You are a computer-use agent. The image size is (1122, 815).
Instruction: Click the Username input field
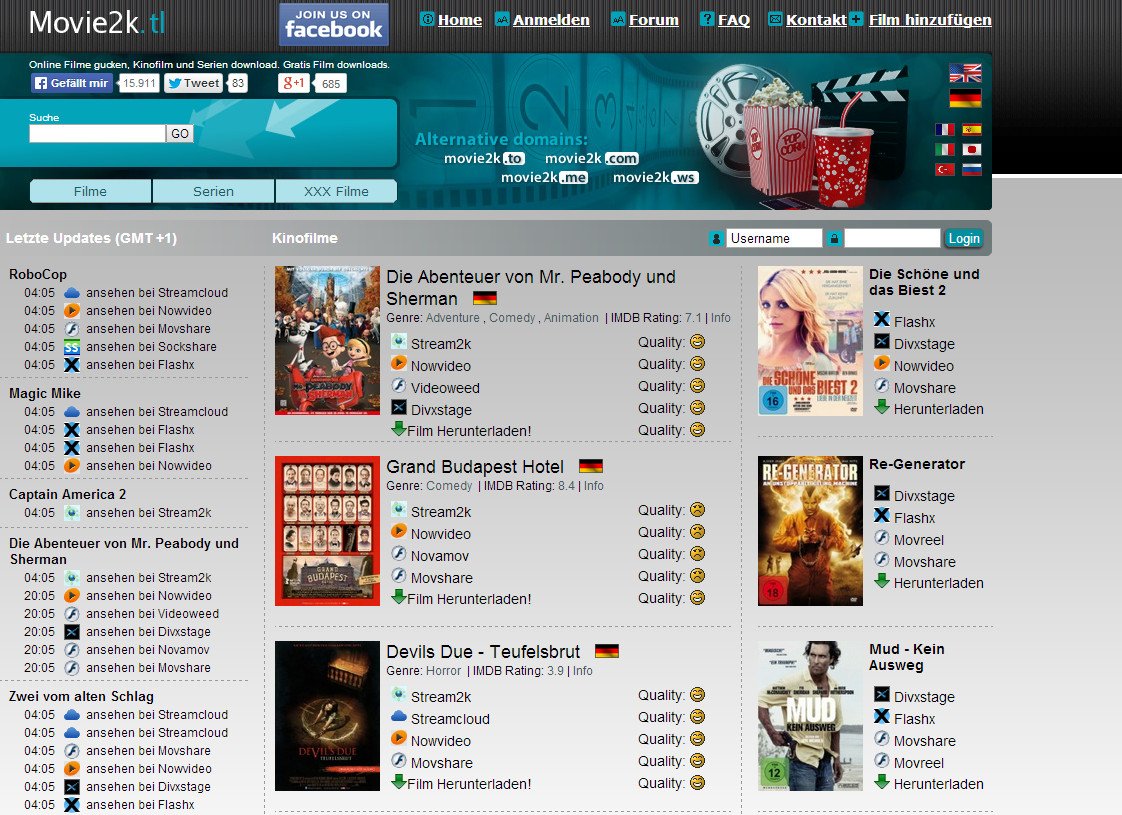774,238
